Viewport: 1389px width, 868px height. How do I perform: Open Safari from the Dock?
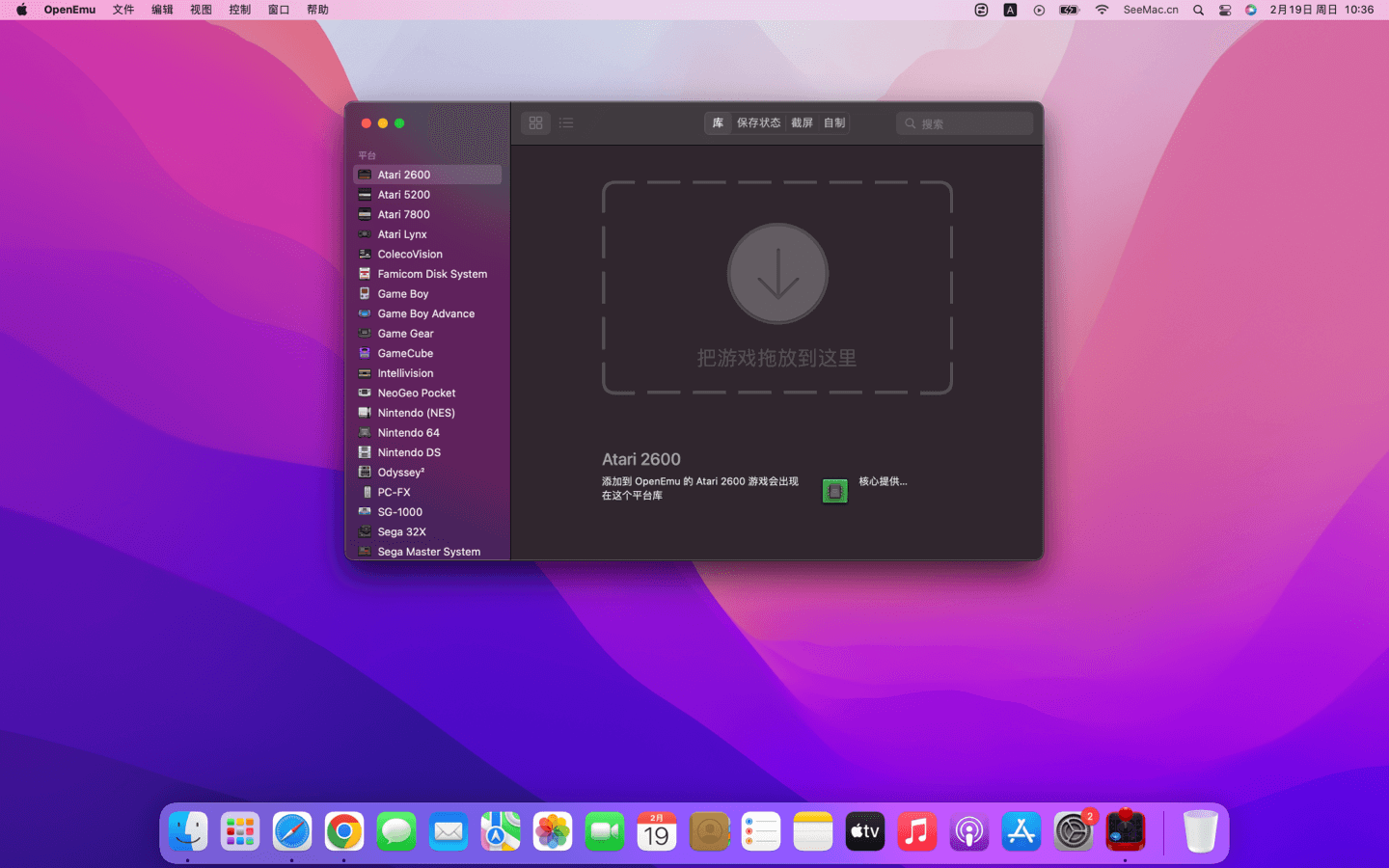pyautogui.click(x=292, y=831)
